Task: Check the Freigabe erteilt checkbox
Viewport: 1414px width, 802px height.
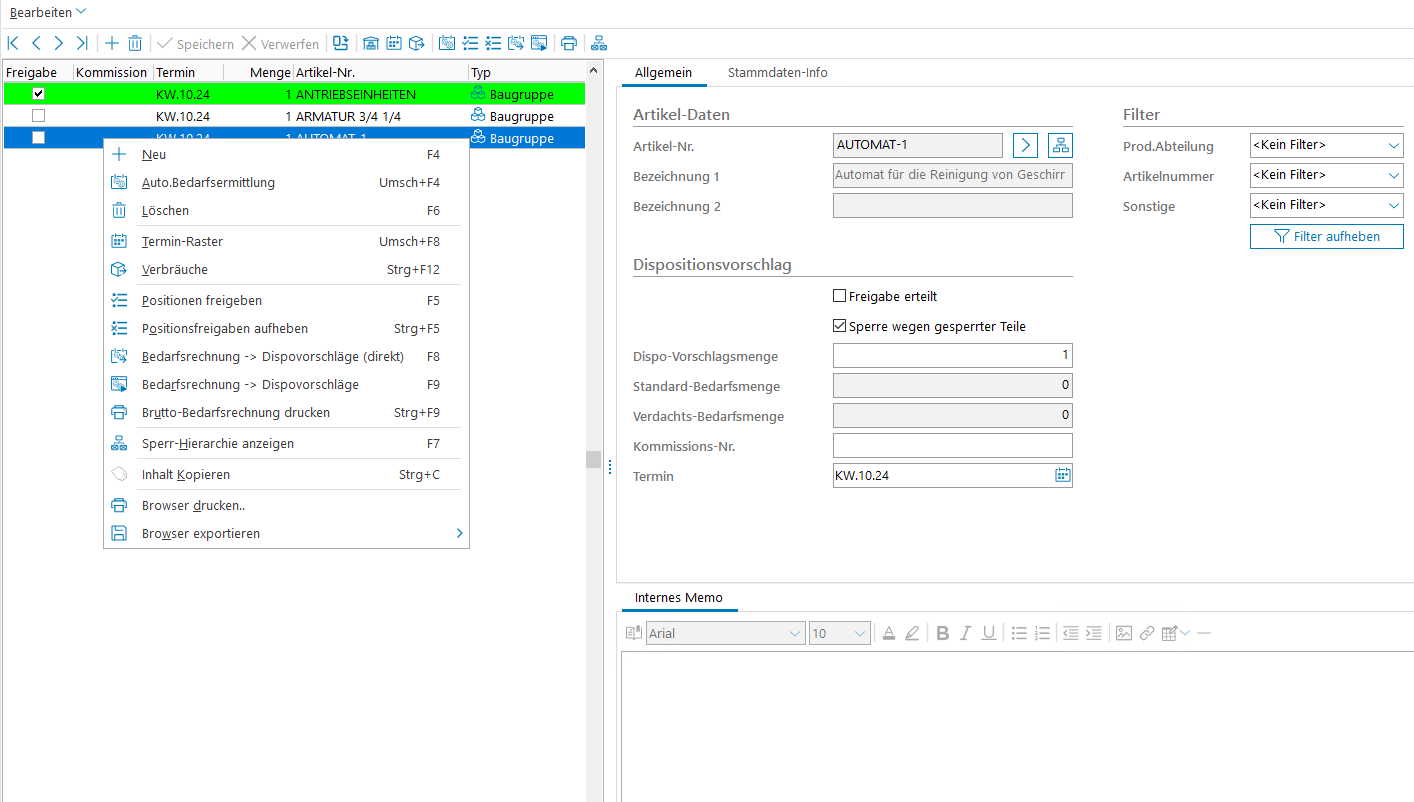Action: pyautogui.click(x=840, y=296)
